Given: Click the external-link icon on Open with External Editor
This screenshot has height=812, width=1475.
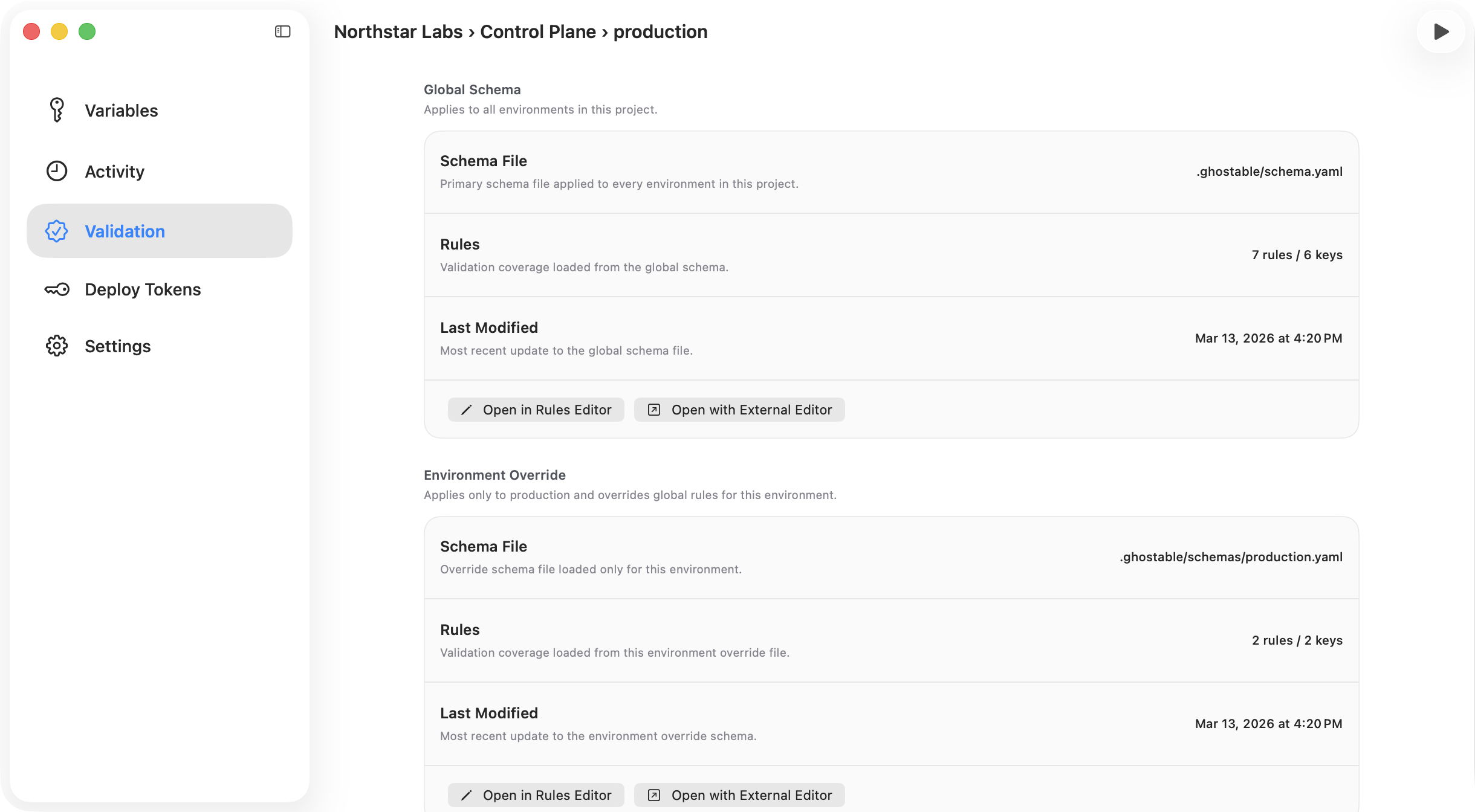Looking at the screenshot, I should pyautogui.click(x=653, y=410).
